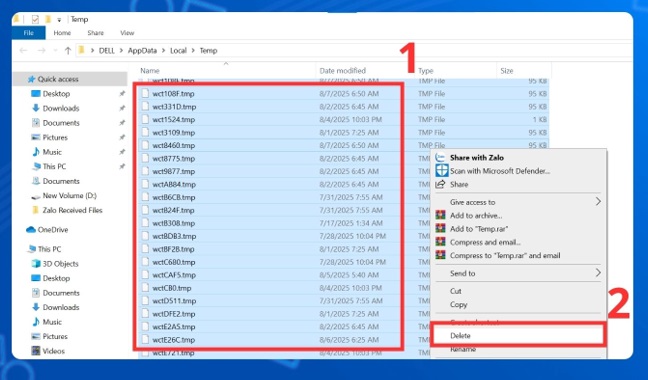
Task: Open Quick Access Toolbar customize dropdown arrow
Action: pyautogui.click(x=59, y=20)
